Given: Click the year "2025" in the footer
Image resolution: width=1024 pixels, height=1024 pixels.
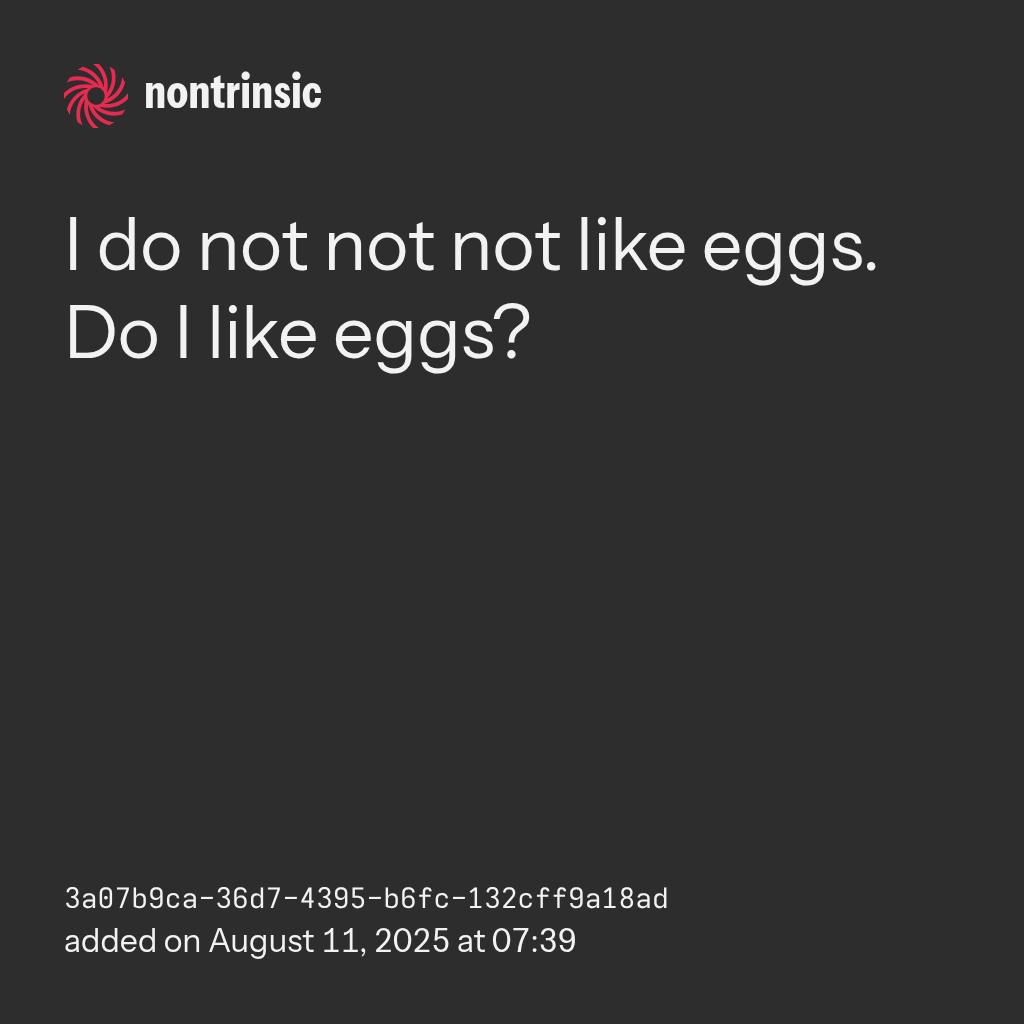Looking at the screenshot, I should 411,941.
